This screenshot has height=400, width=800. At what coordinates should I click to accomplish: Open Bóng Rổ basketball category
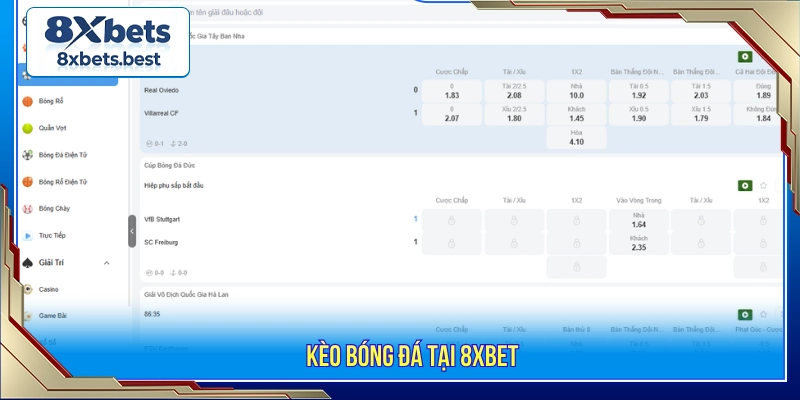51,101
